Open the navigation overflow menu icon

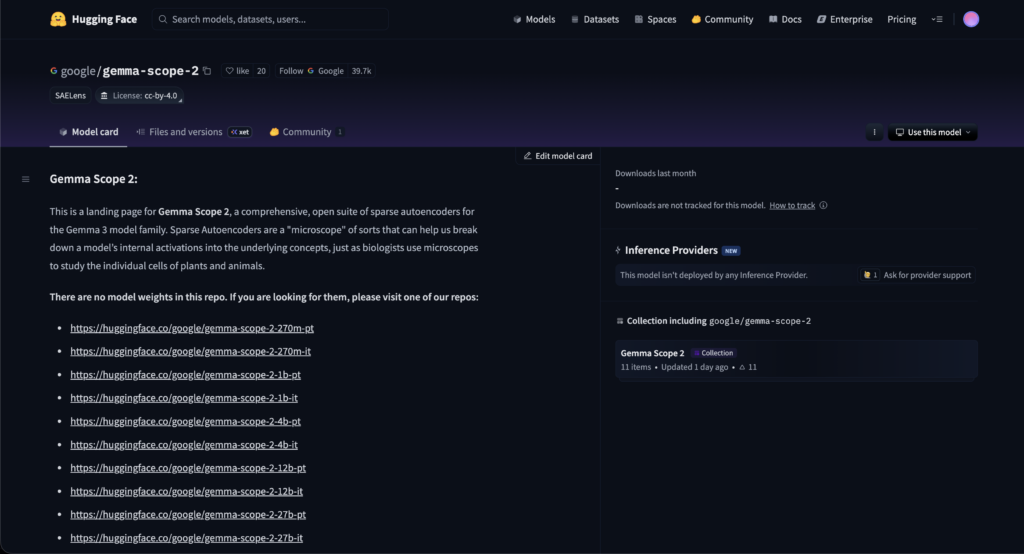[x=936, y=19]
